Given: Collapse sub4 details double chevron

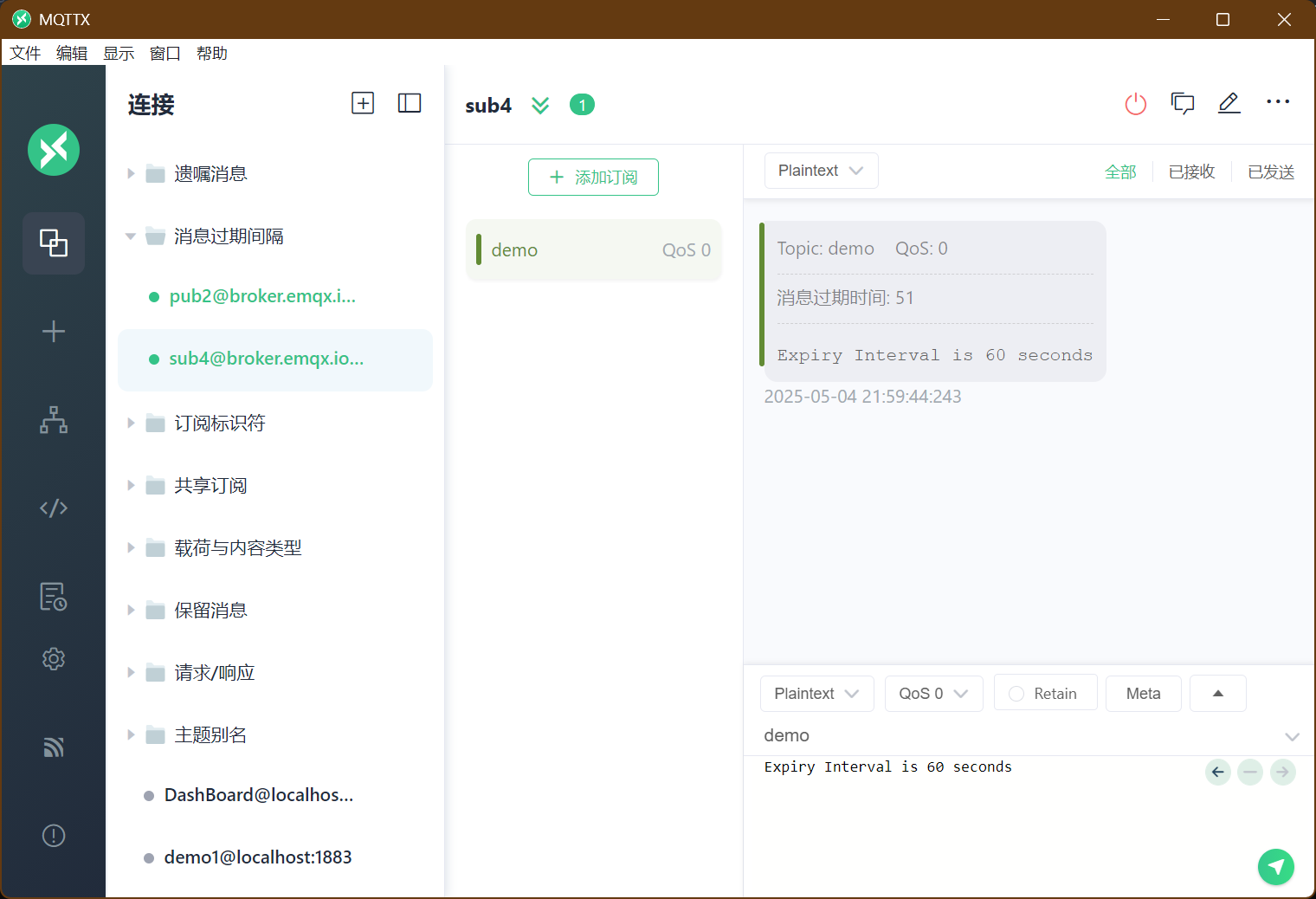Looking at the screenshot, I should click(x=540, y=105).
